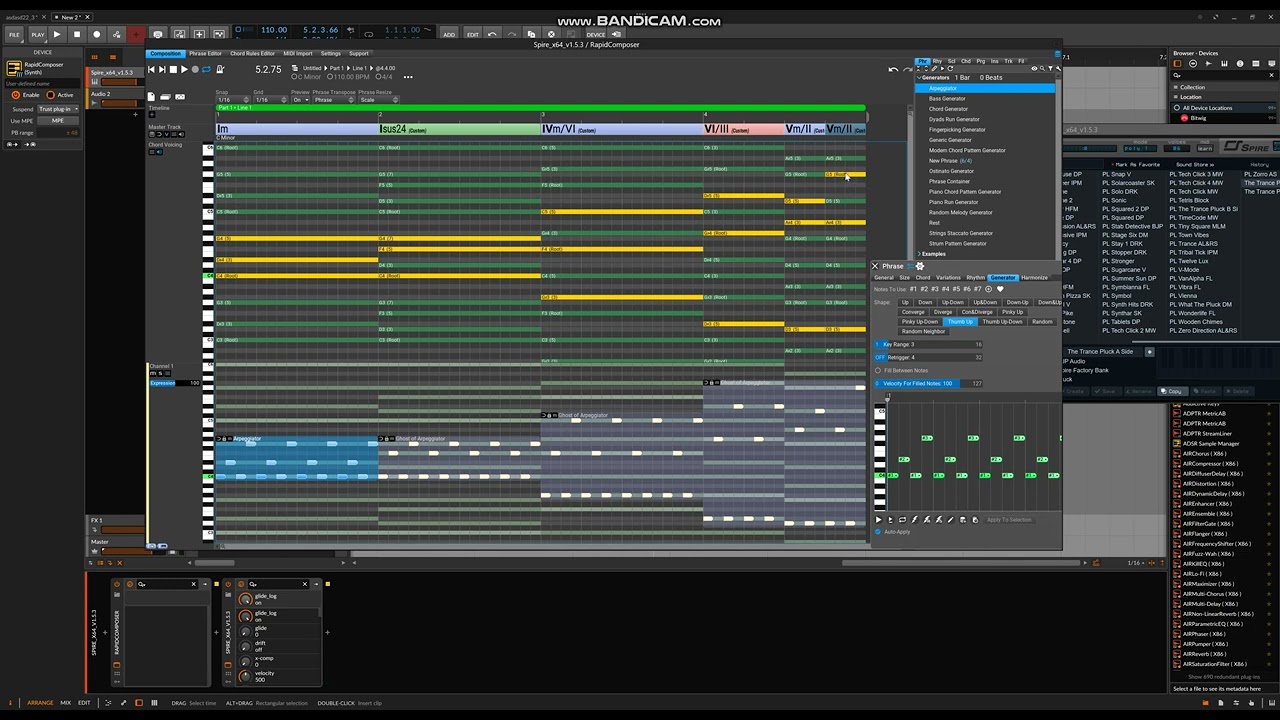Viewport: 1280px width, 720px height.
Task: Select Random Melody Generator
Action: pos(960,212)
